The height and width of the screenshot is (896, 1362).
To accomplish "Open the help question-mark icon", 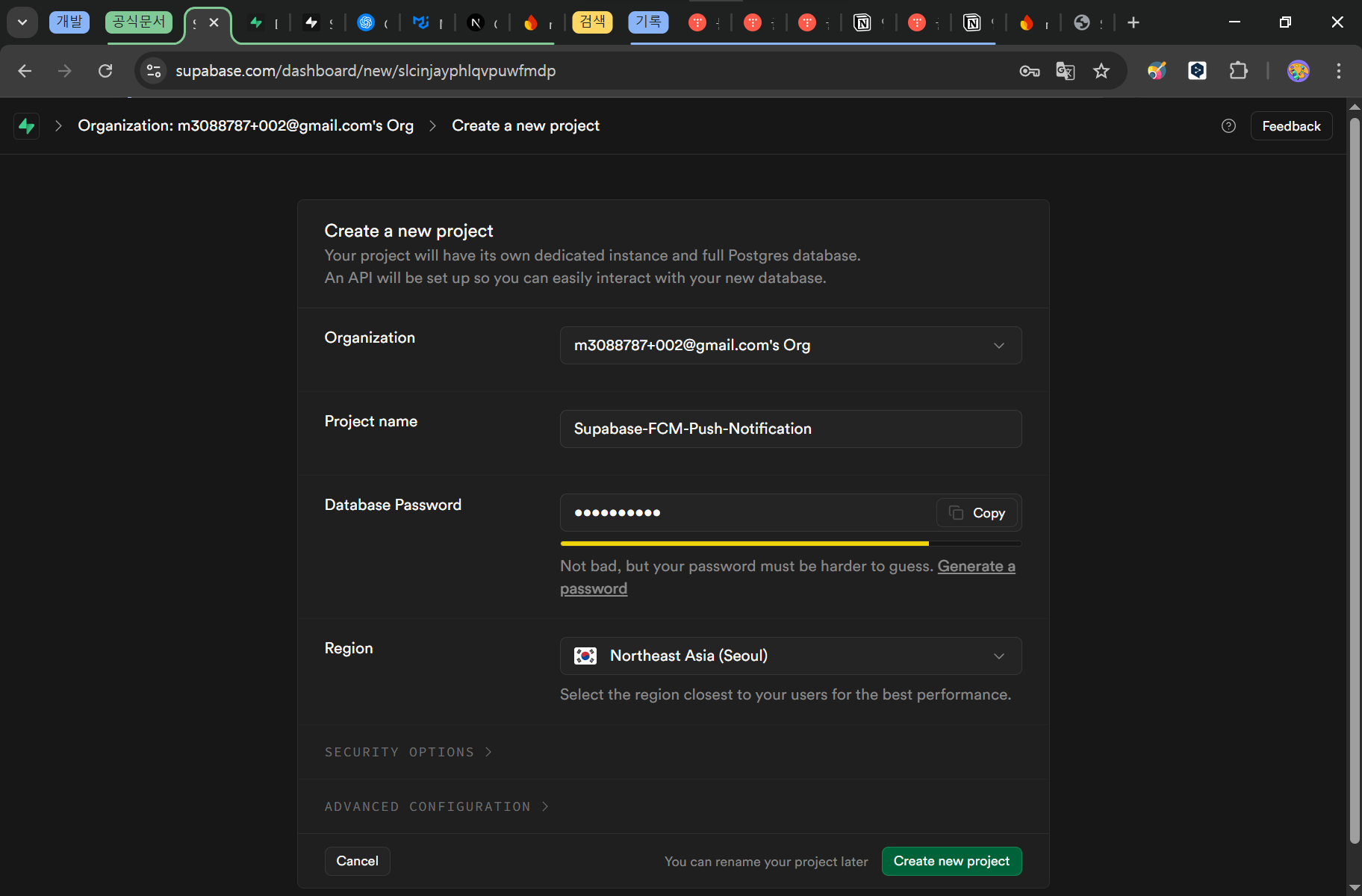I will tap(1228, 126).
